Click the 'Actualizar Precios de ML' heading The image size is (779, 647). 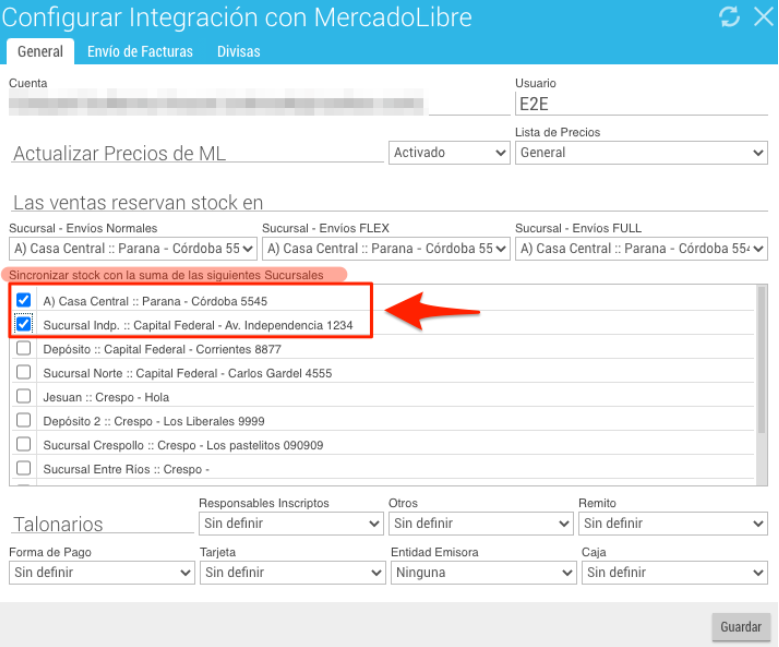119,154
